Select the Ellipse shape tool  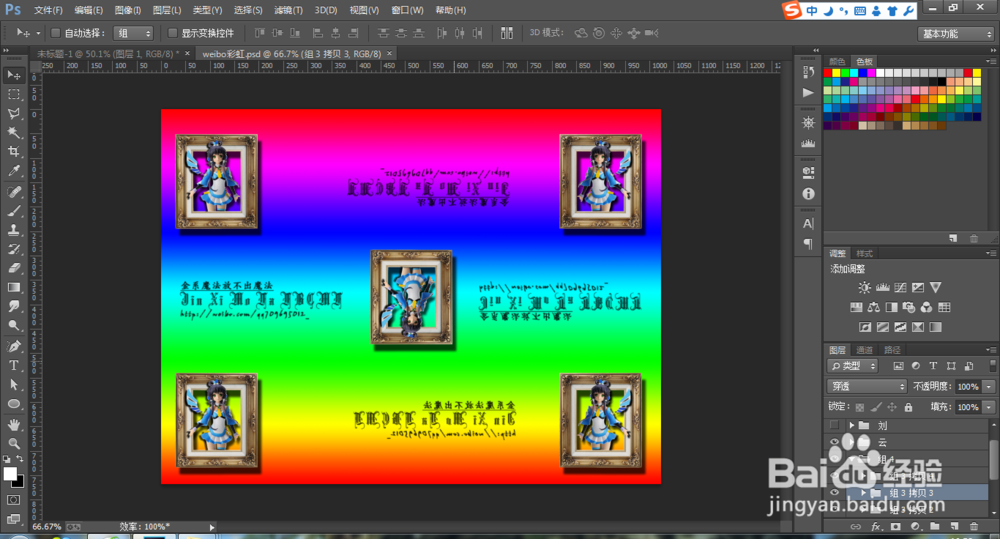coord(13,404)
